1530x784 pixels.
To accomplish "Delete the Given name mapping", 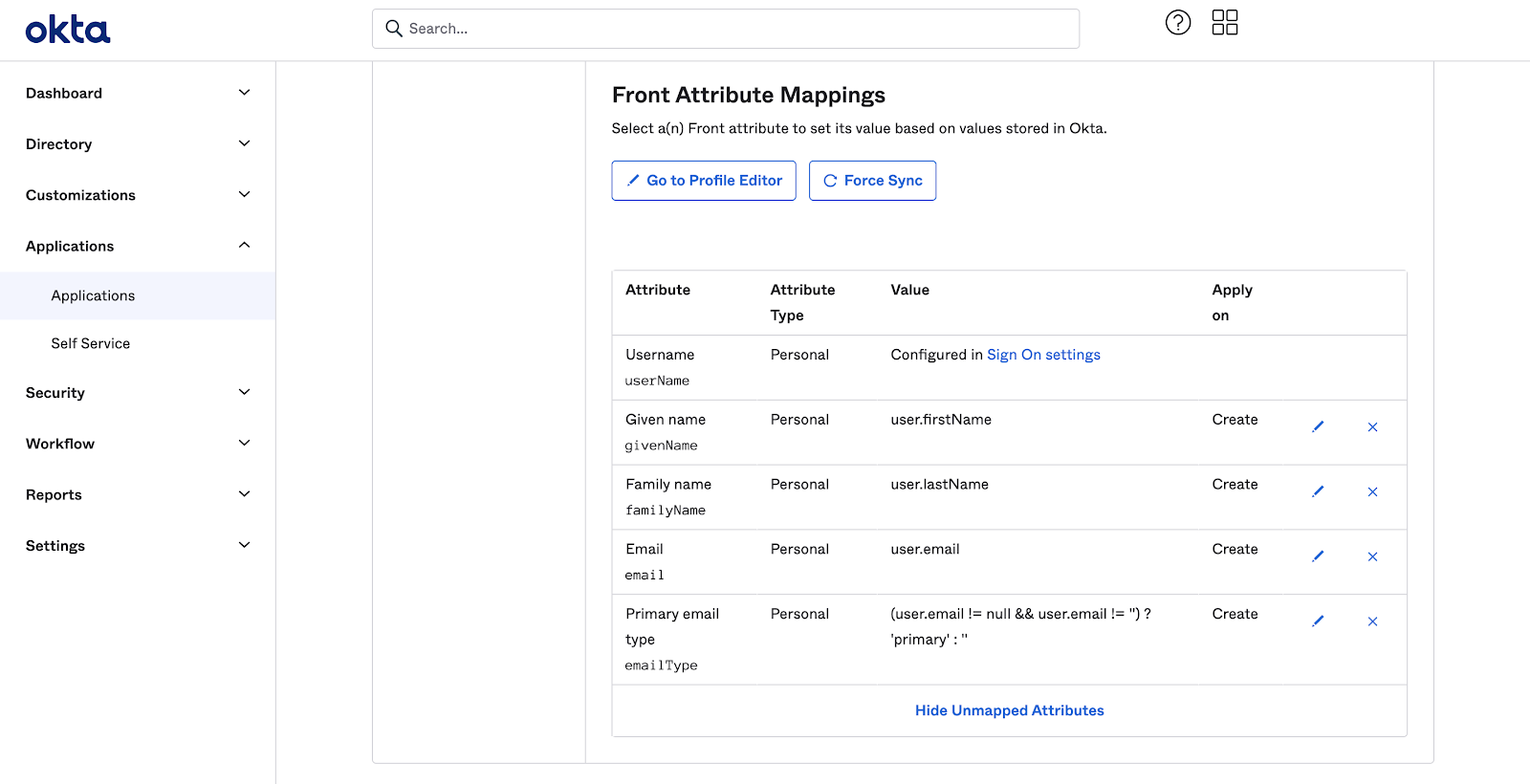I will (x=1372, y=426).
